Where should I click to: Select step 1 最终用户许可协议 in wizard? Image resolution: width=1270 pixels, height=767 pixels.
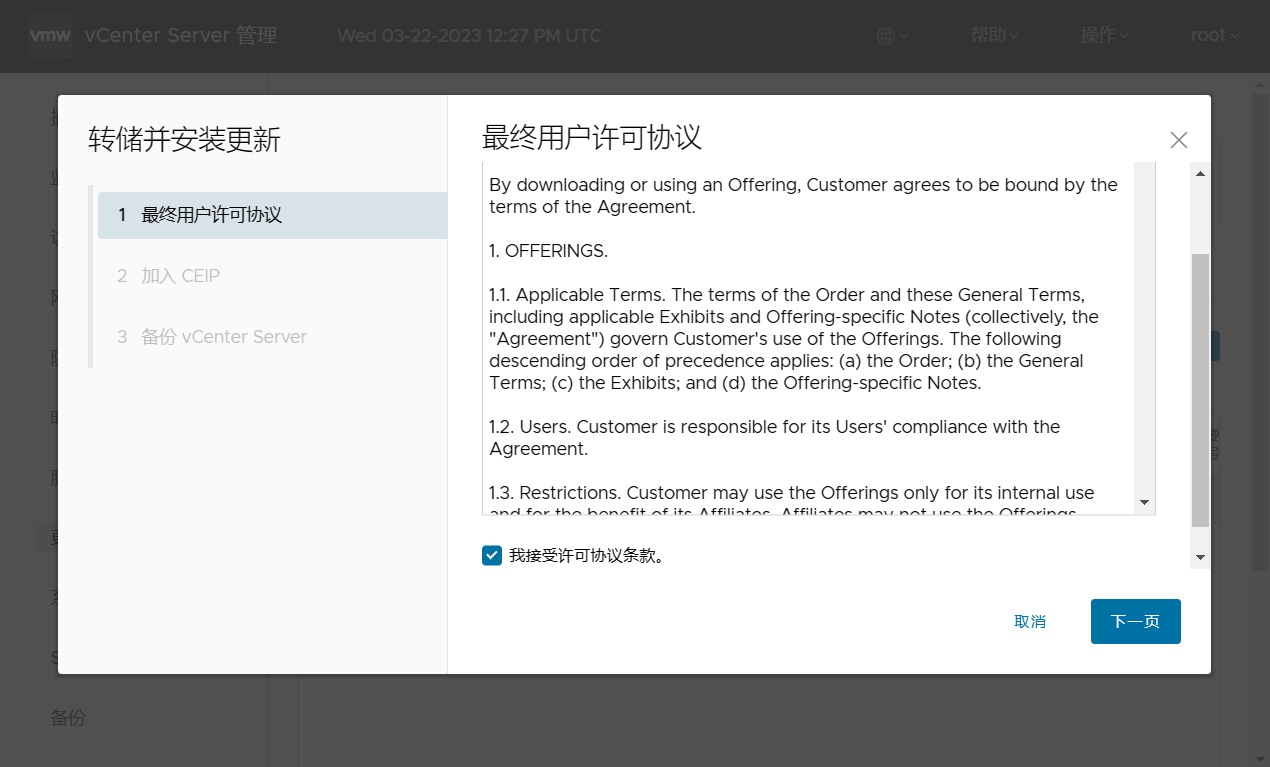coord(272,215)
